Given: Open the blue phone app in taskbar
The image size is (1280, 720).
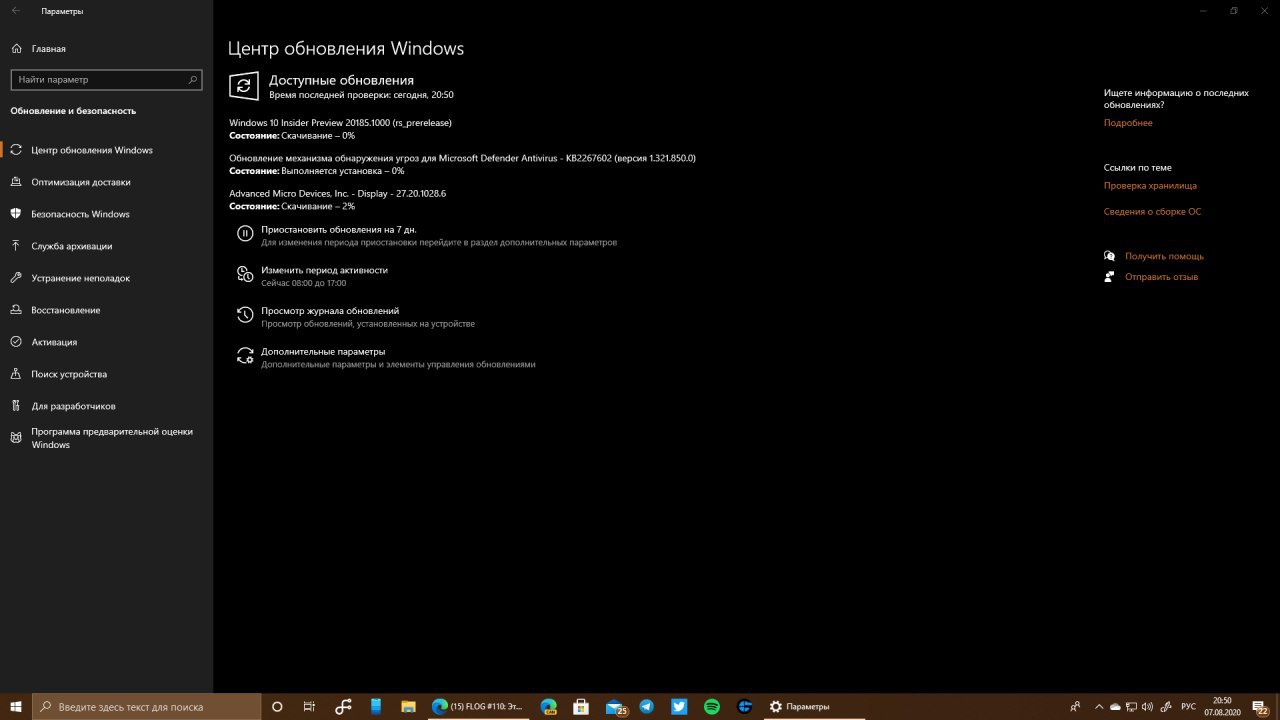Looking at the screenshot, I should pyautogui.click(x=376, y=706).
